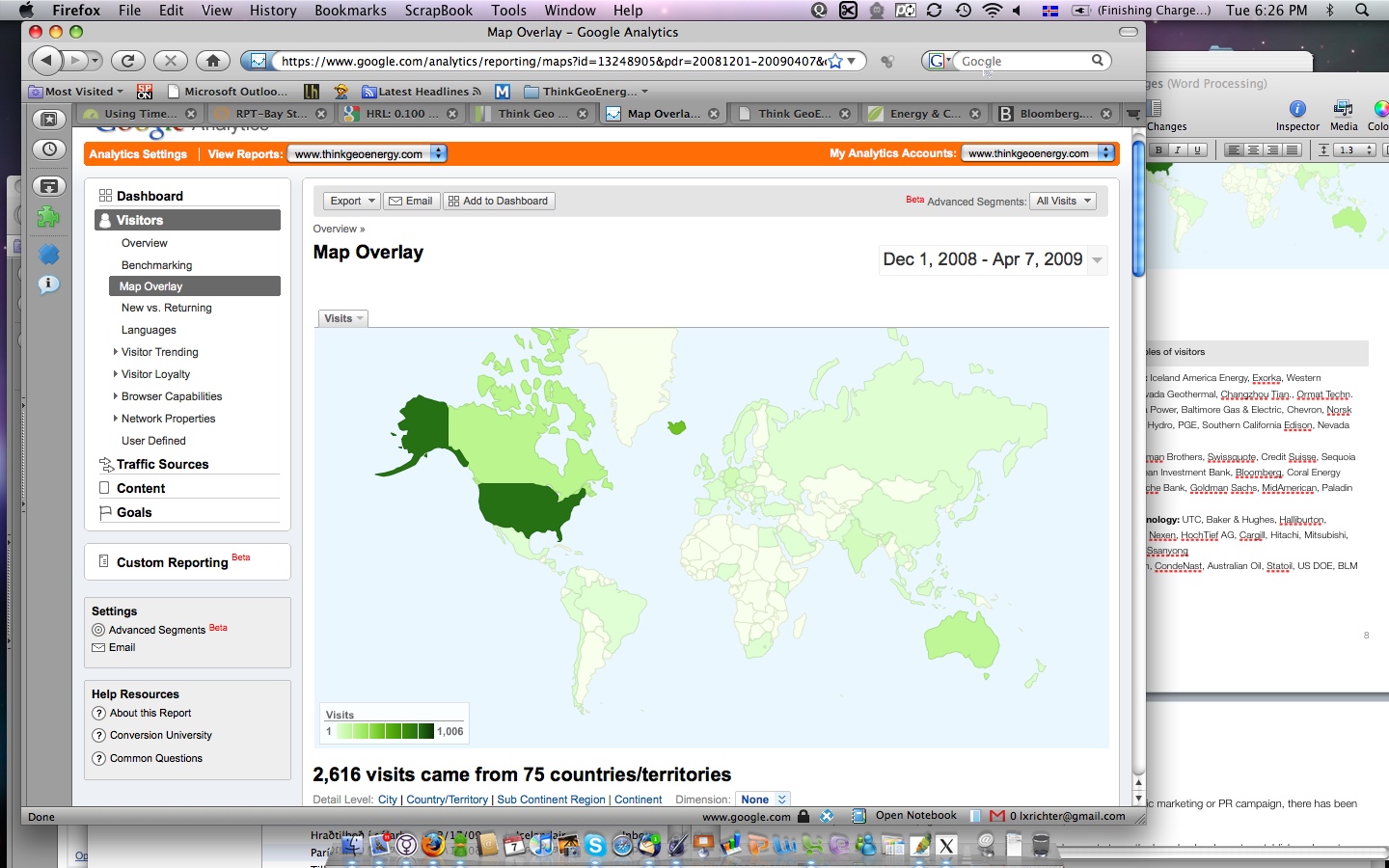Click the Add to Dashboard button

click(x=499, y=201)
